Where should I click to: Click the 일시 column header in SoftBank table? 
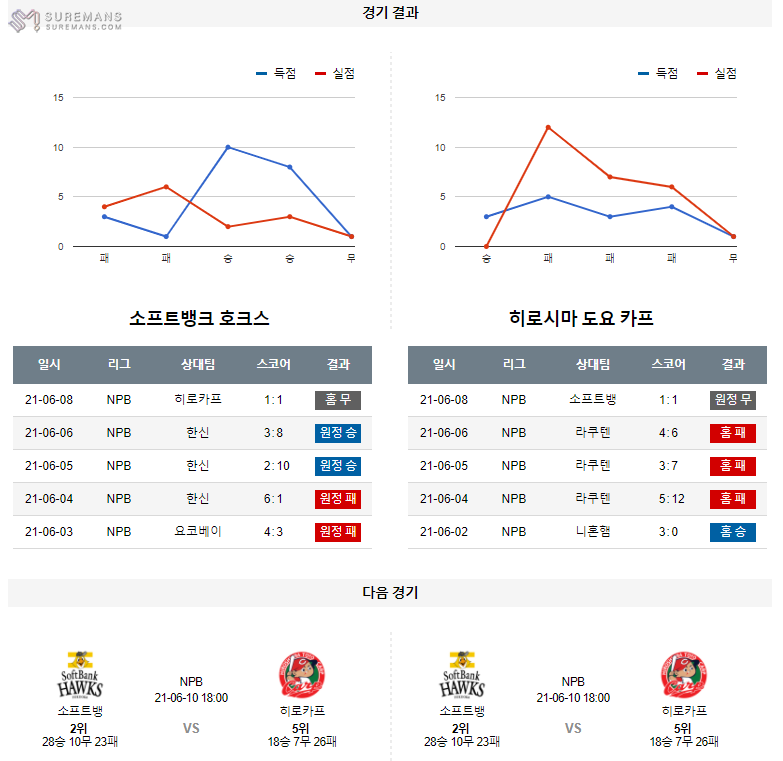click(x=49, y=365)
